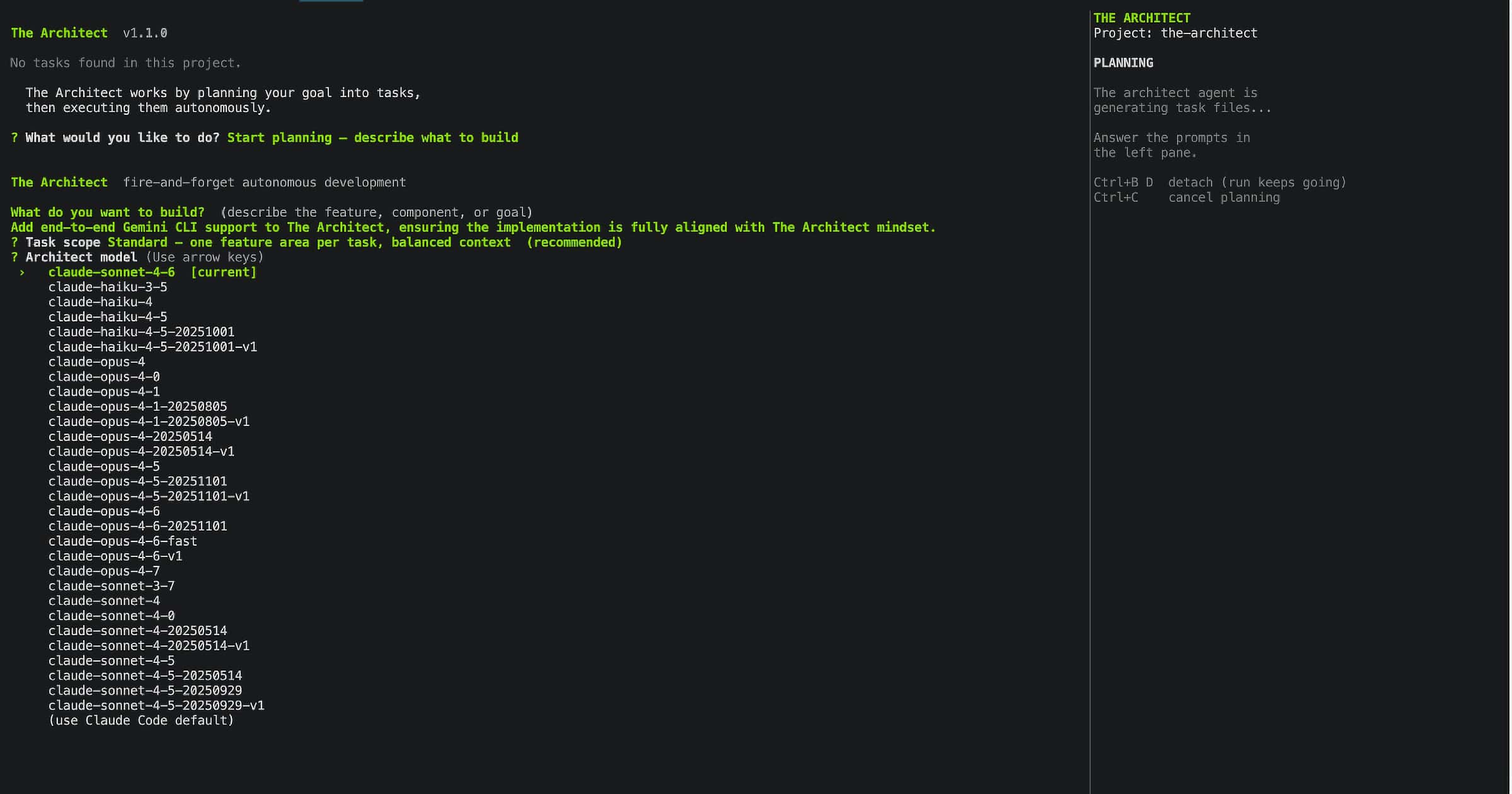Screen dimensions: 1512x794
Task: Choose the undated claude-sonnet-4-5 model entry
Action: (112, 661)
